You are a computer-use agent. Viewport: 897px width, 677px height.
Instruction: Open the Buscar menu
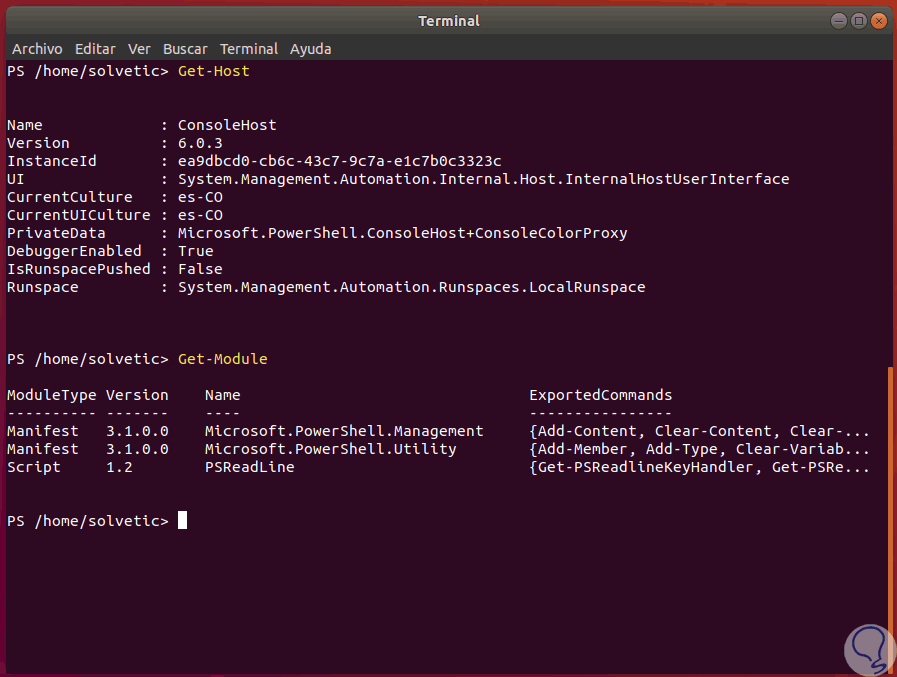click(185, 49)
